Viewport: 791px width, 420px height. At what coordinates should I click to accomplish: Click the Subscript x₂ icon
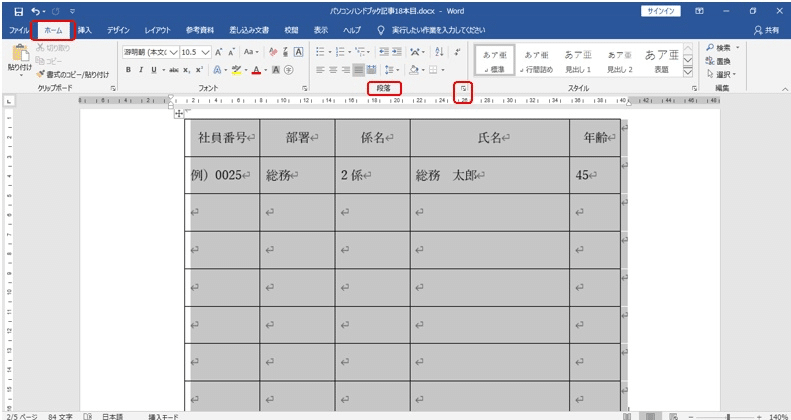tap(187, 70)
